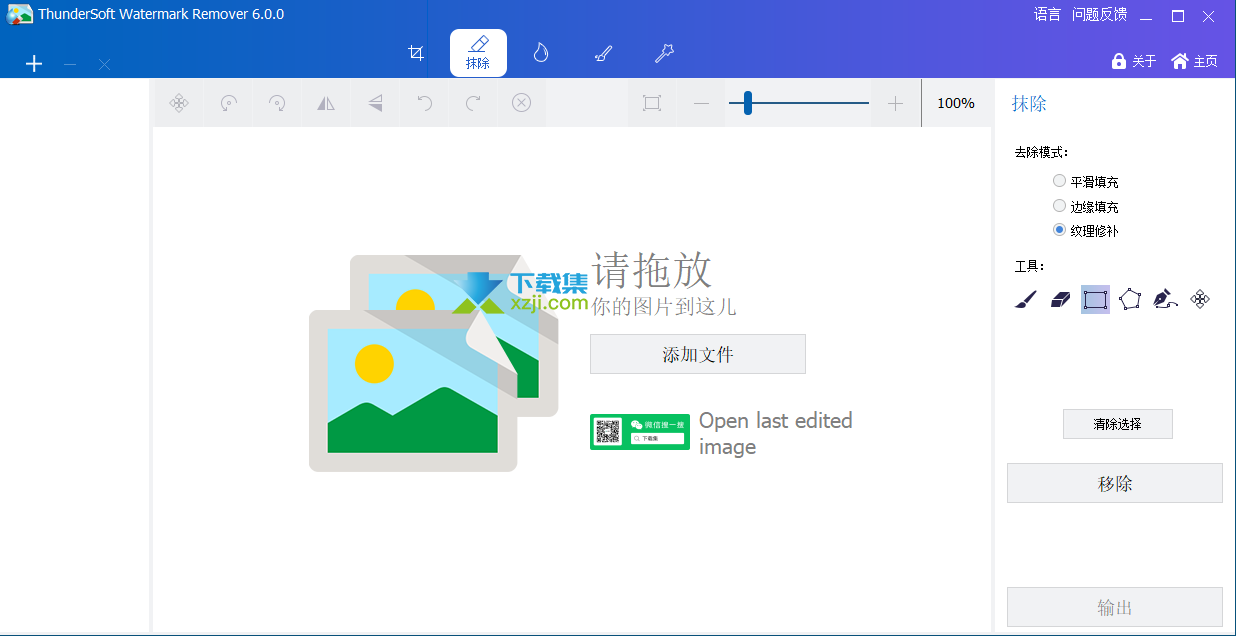
Task: Open last edited image link
Action: point(776,433)
